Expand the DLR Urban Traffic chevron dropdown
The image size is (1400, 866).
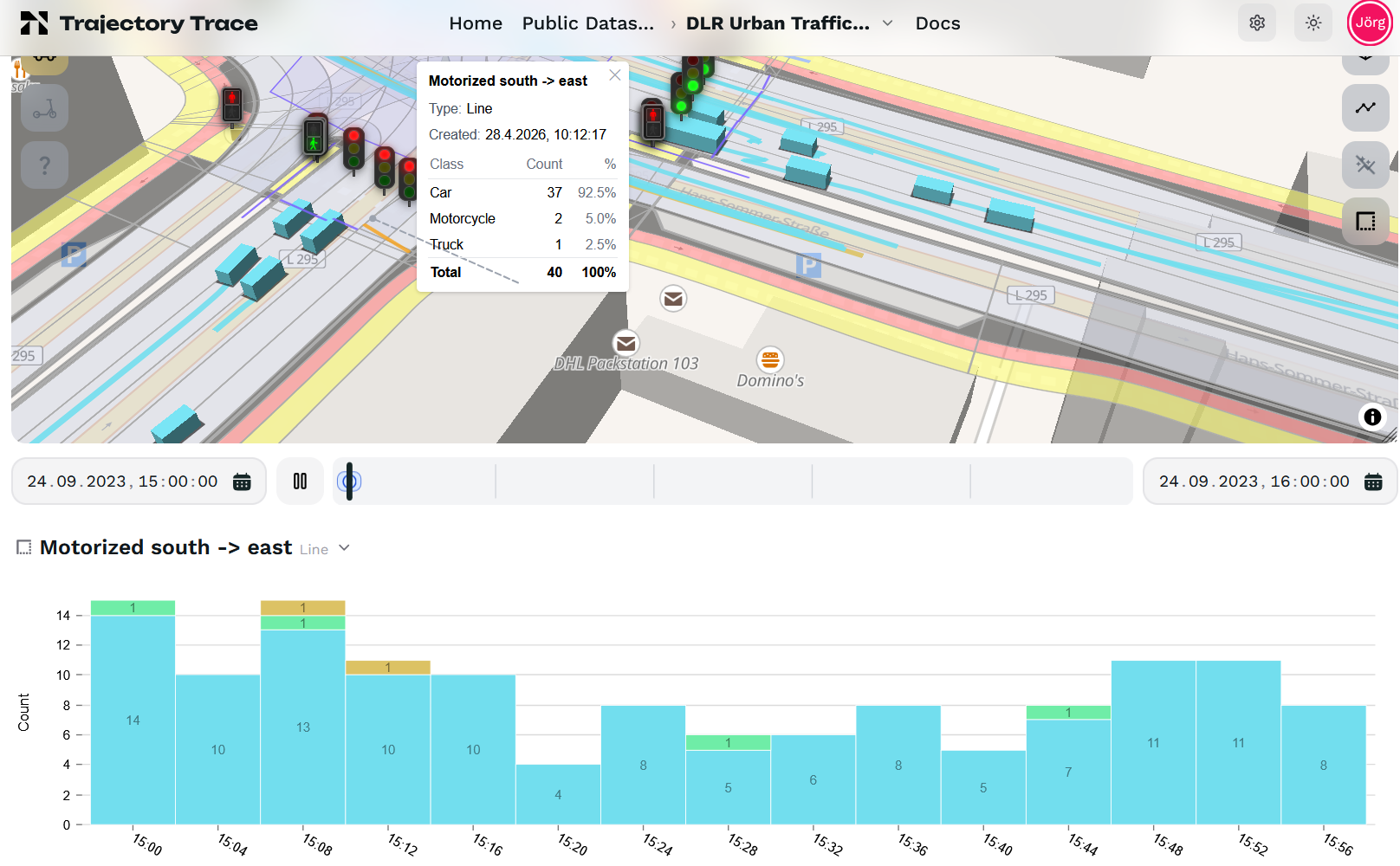point(888,23)
